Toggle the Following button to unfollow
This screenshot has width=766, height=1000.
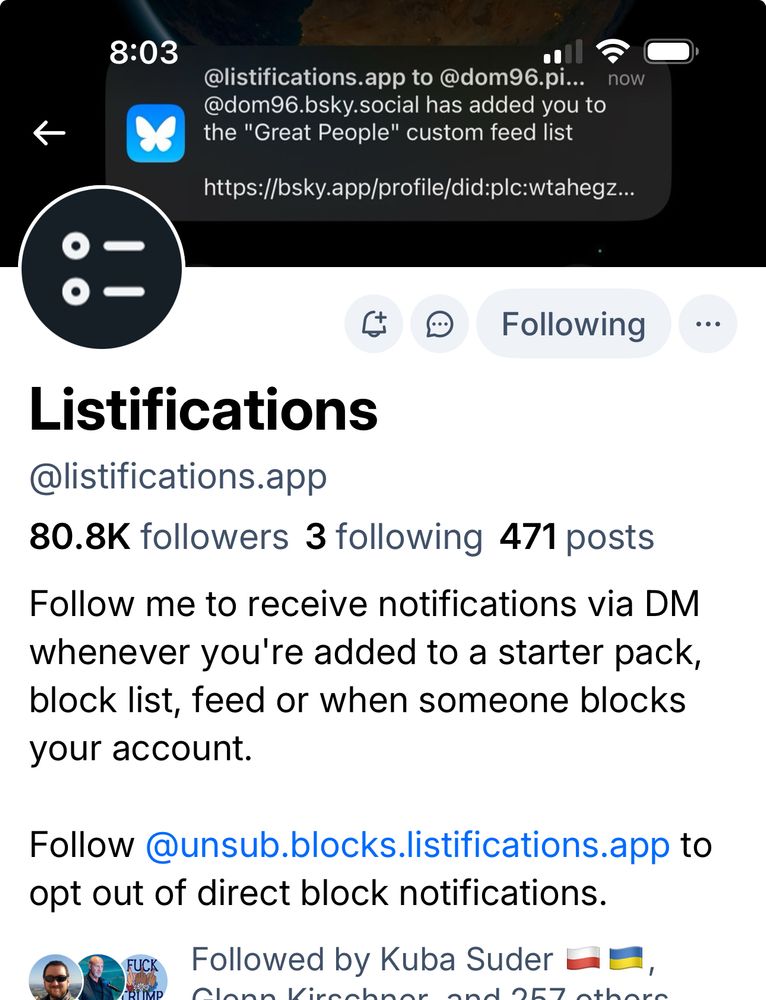(x=573, y=324)
